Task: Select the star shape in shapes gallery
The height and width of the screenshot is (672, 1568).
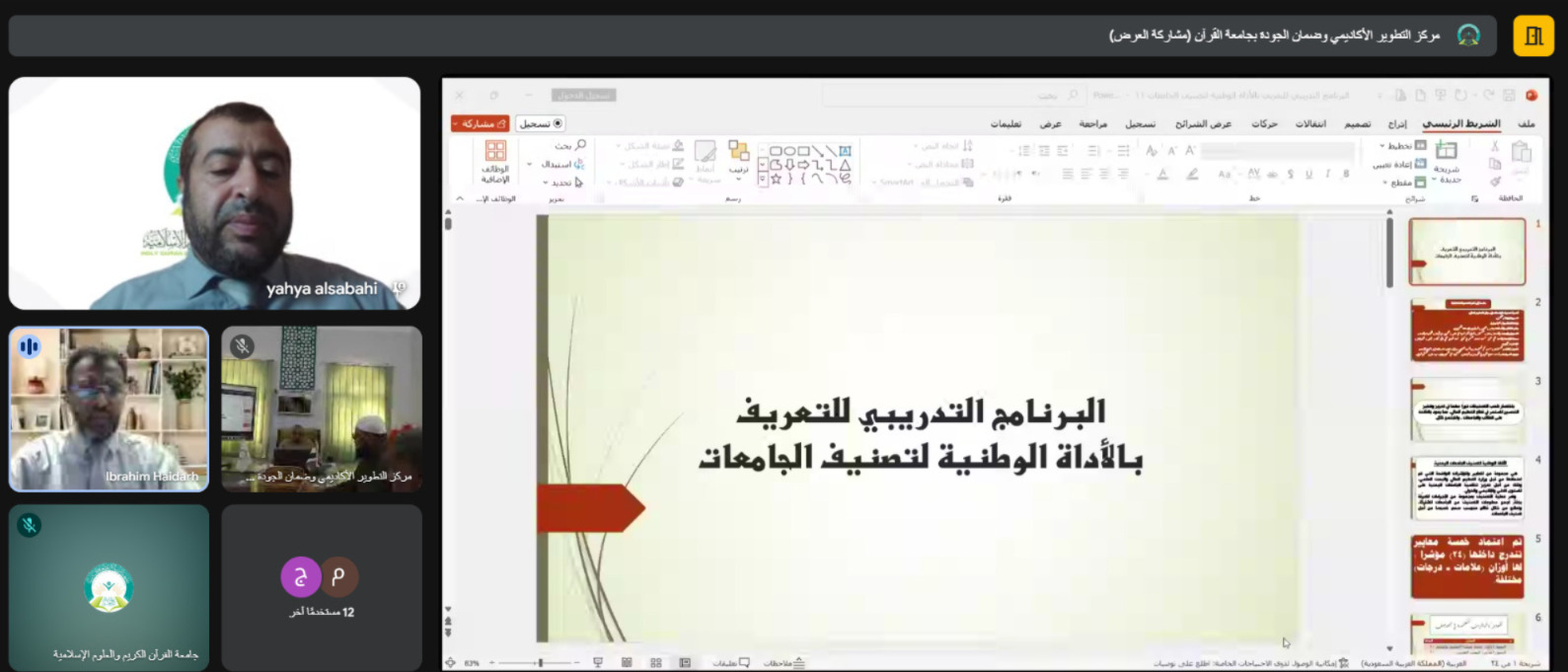Action: (776, 180)
